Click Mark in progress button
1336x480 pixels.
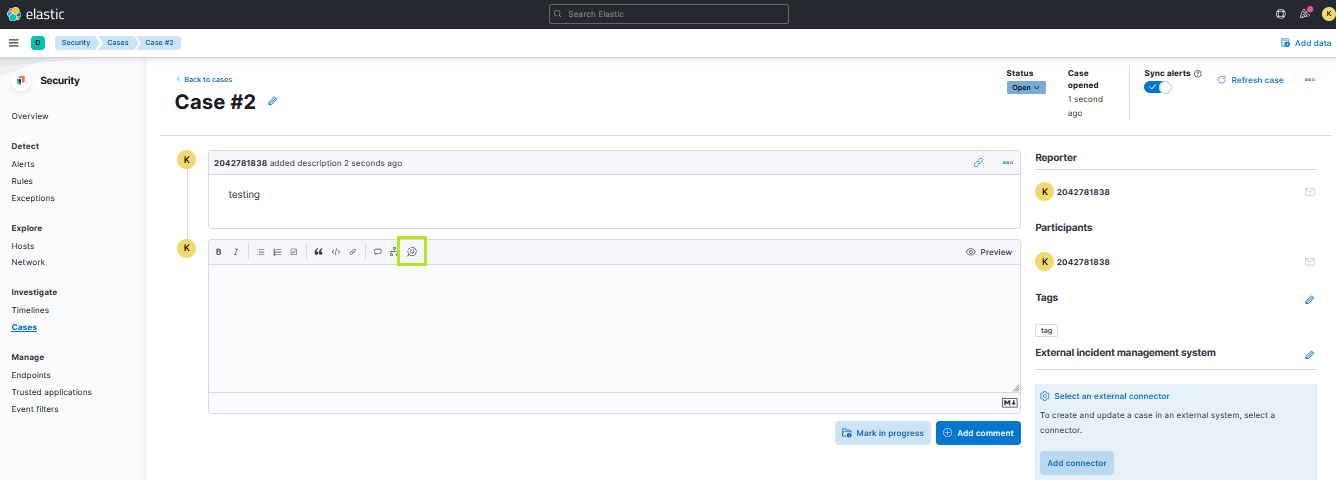click(x=882, y=433)
